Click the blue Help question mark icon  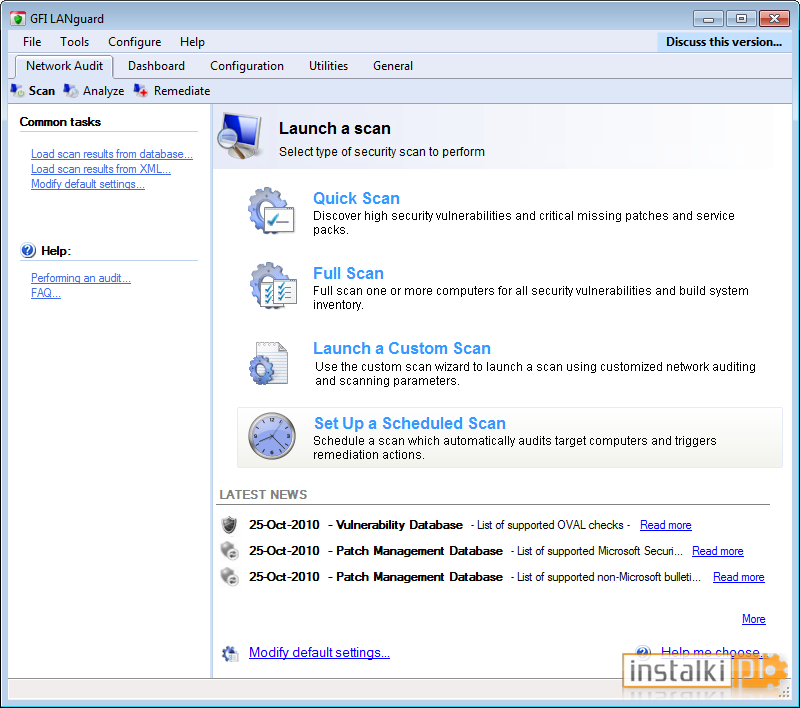28,250
